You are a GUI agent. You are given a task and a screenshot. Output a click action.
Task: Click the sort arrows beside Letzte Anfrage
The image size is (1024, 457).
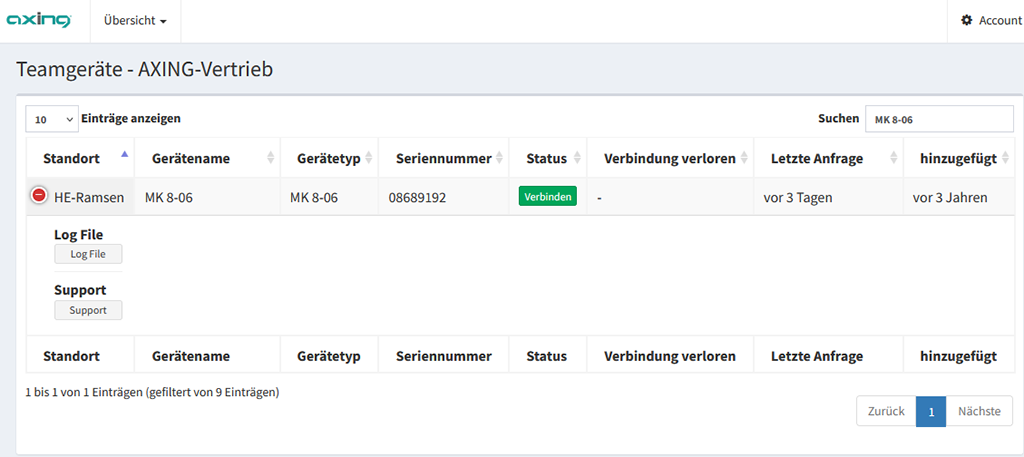click(x=894, y=157)
